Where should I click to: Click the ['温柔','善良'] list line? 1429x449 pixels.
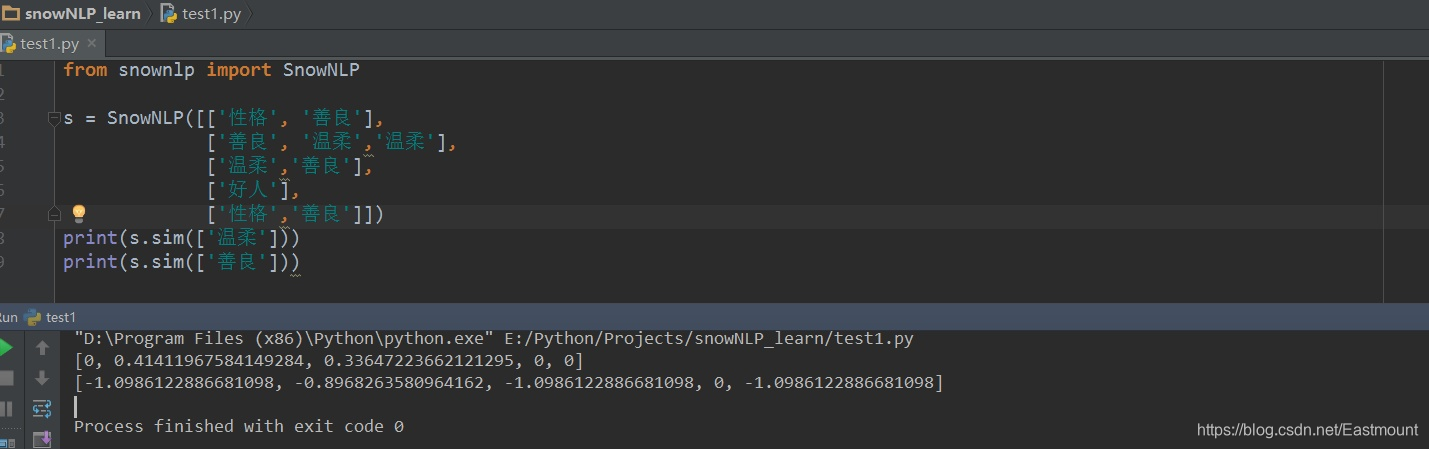[x=289, y=166]
